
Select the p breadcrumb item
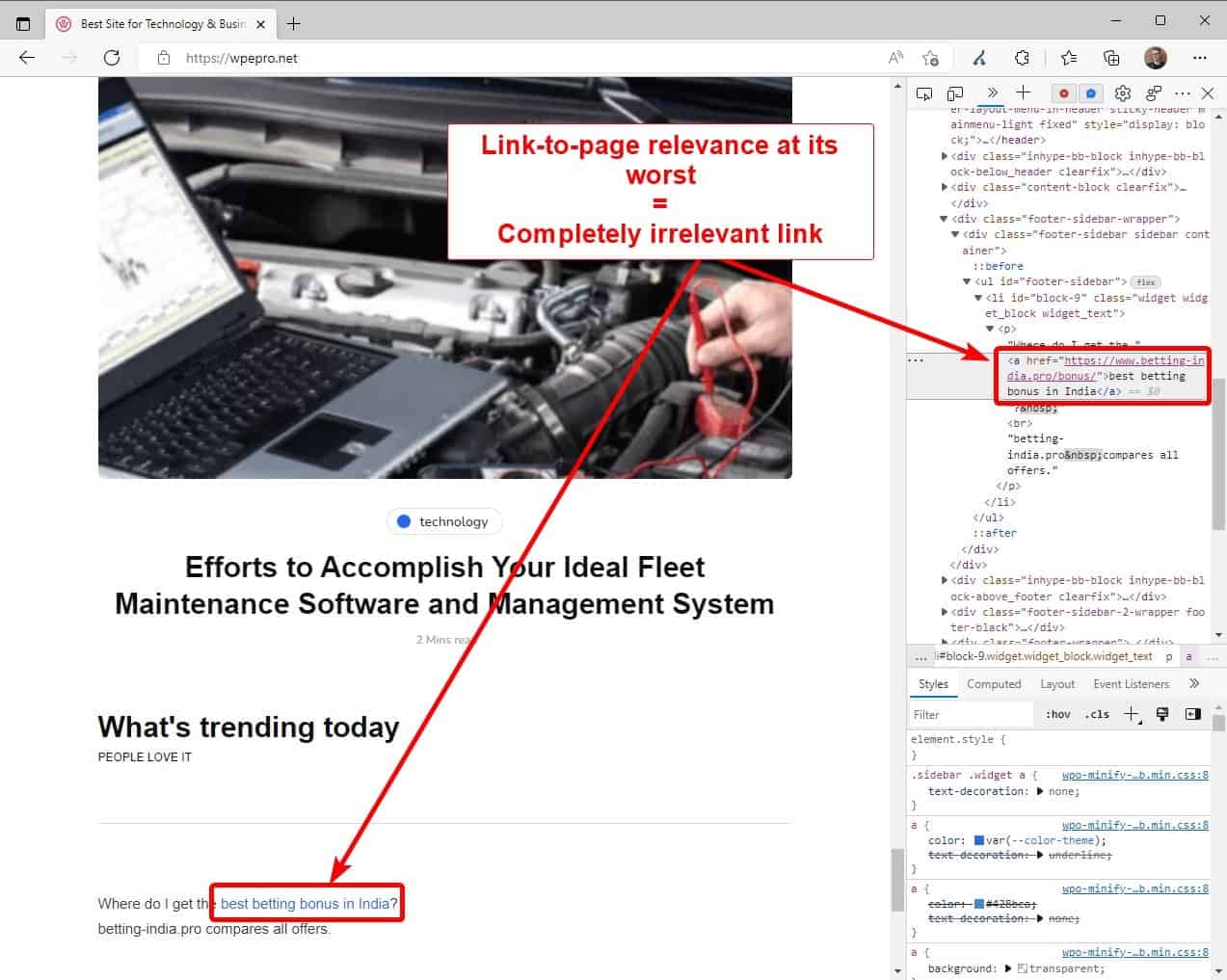[1169, 656]
